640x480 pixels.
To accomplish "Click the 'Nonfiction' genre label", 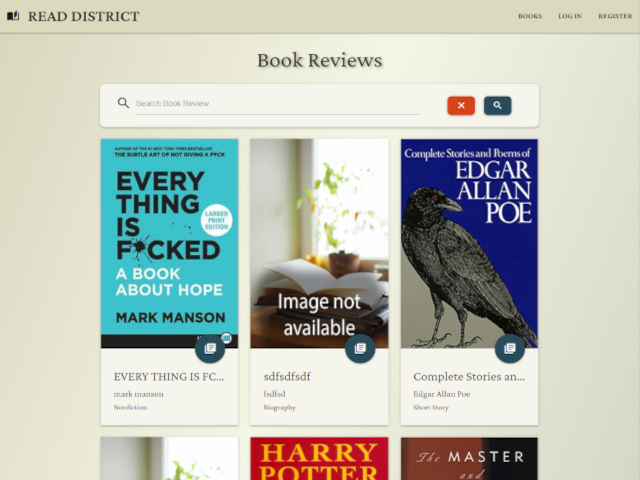I will (x=130, y=407).
